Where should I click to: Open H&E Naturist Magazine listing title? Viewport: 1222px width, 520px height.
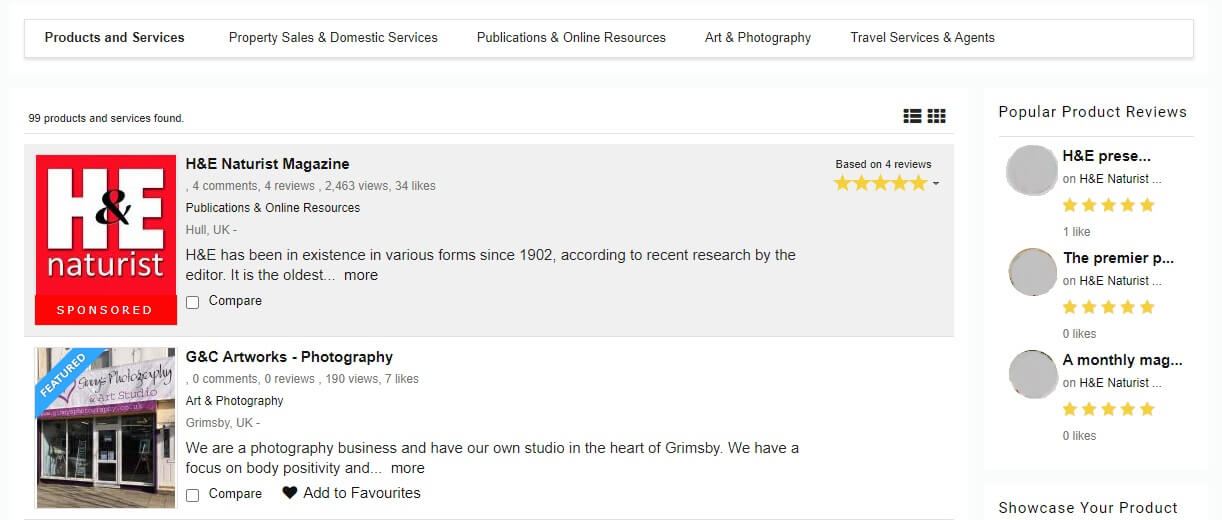[268, 164]
